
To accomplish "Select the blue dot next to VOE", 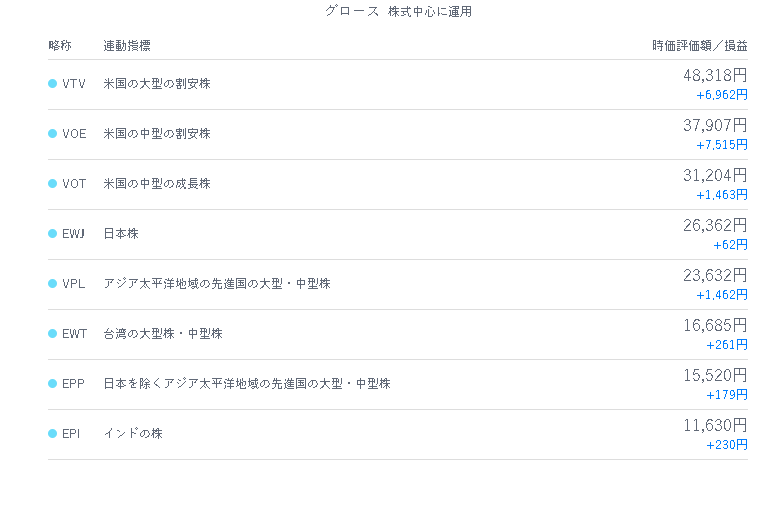I will tap(52, 133).
